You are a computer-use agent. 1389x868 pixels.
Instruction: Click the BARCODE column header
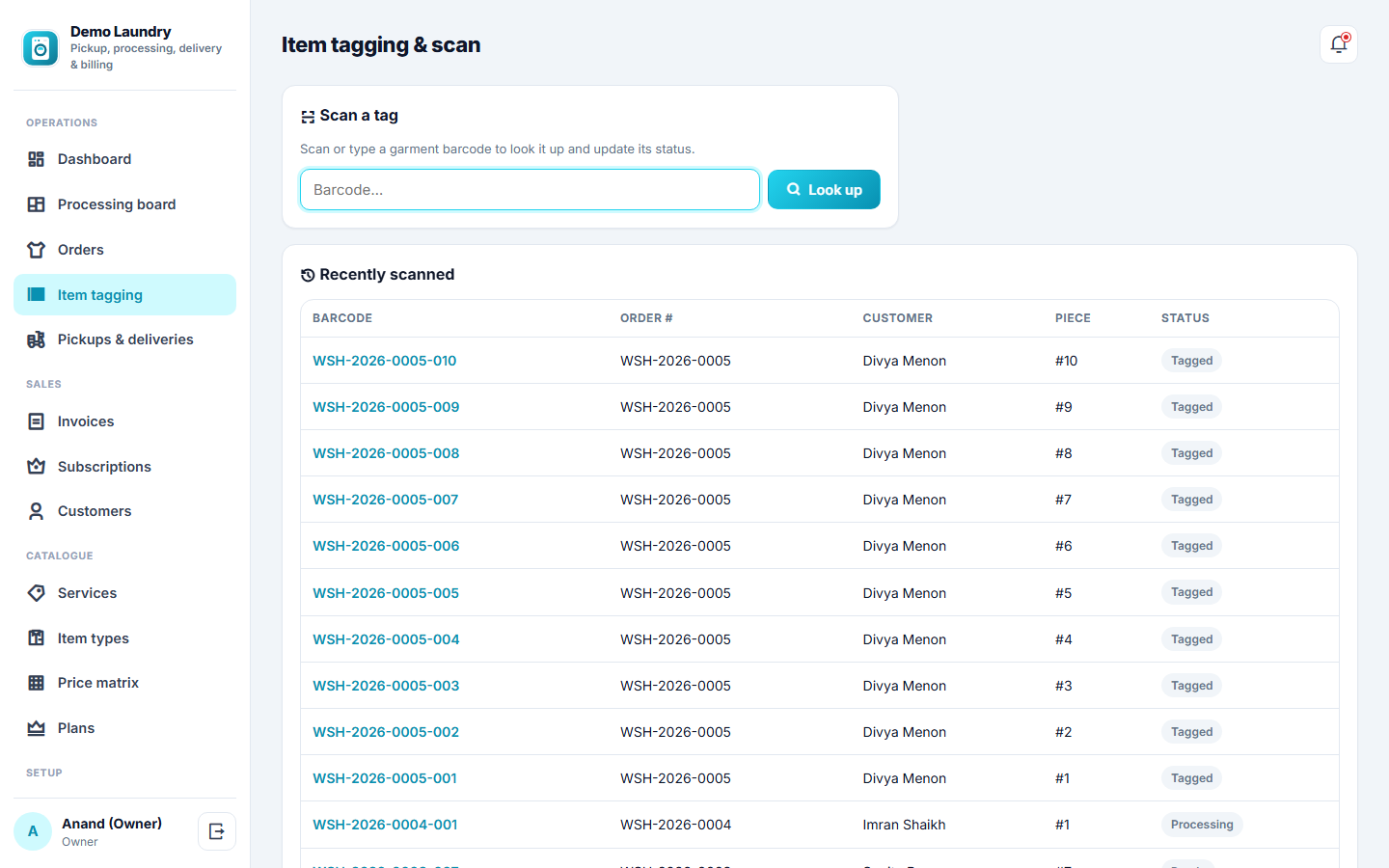point(342,318)
